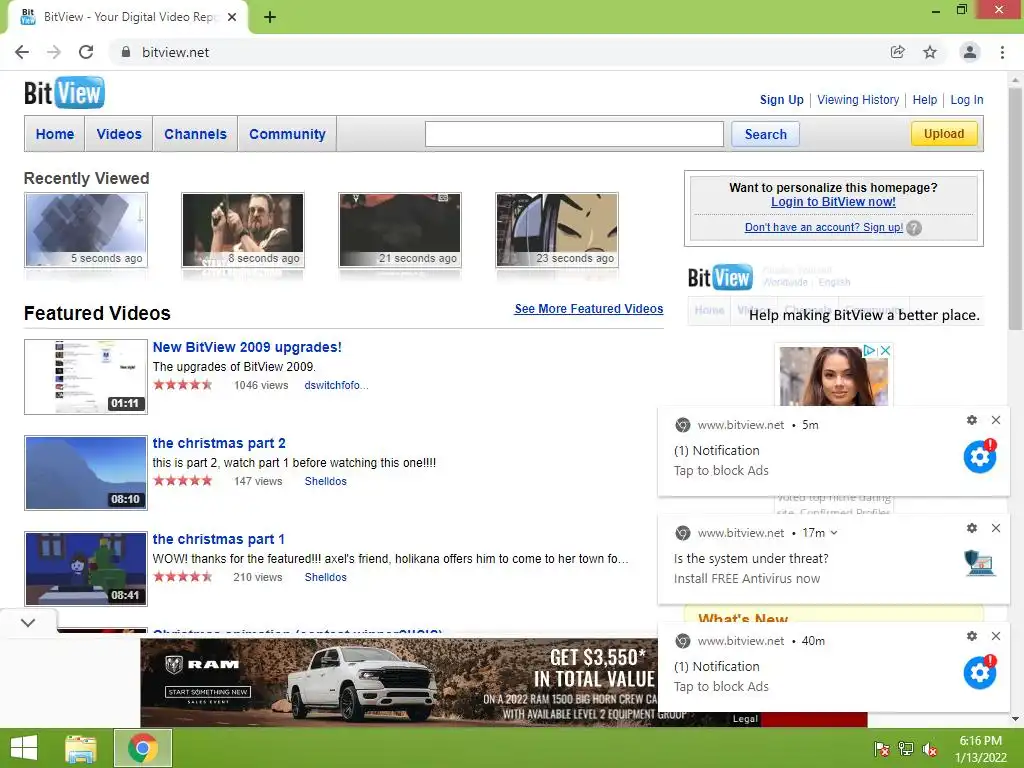Open the Windows Start button
Image resolution: width=1024 pixels, height=768 pixels.
click(24, 748)
